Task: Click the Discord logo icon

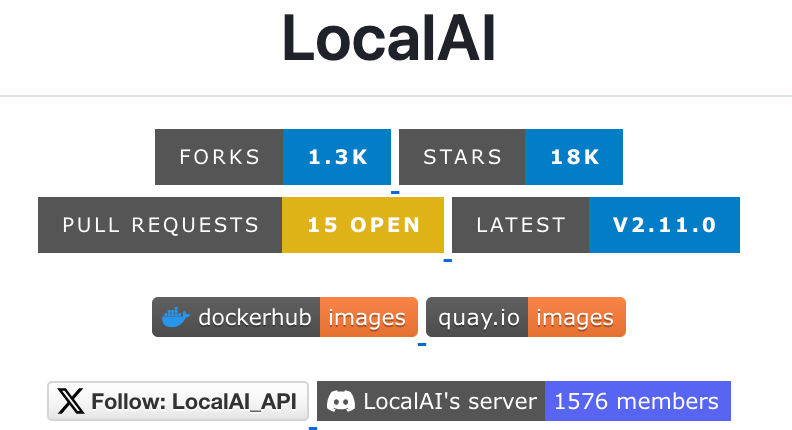Action: 341,402
